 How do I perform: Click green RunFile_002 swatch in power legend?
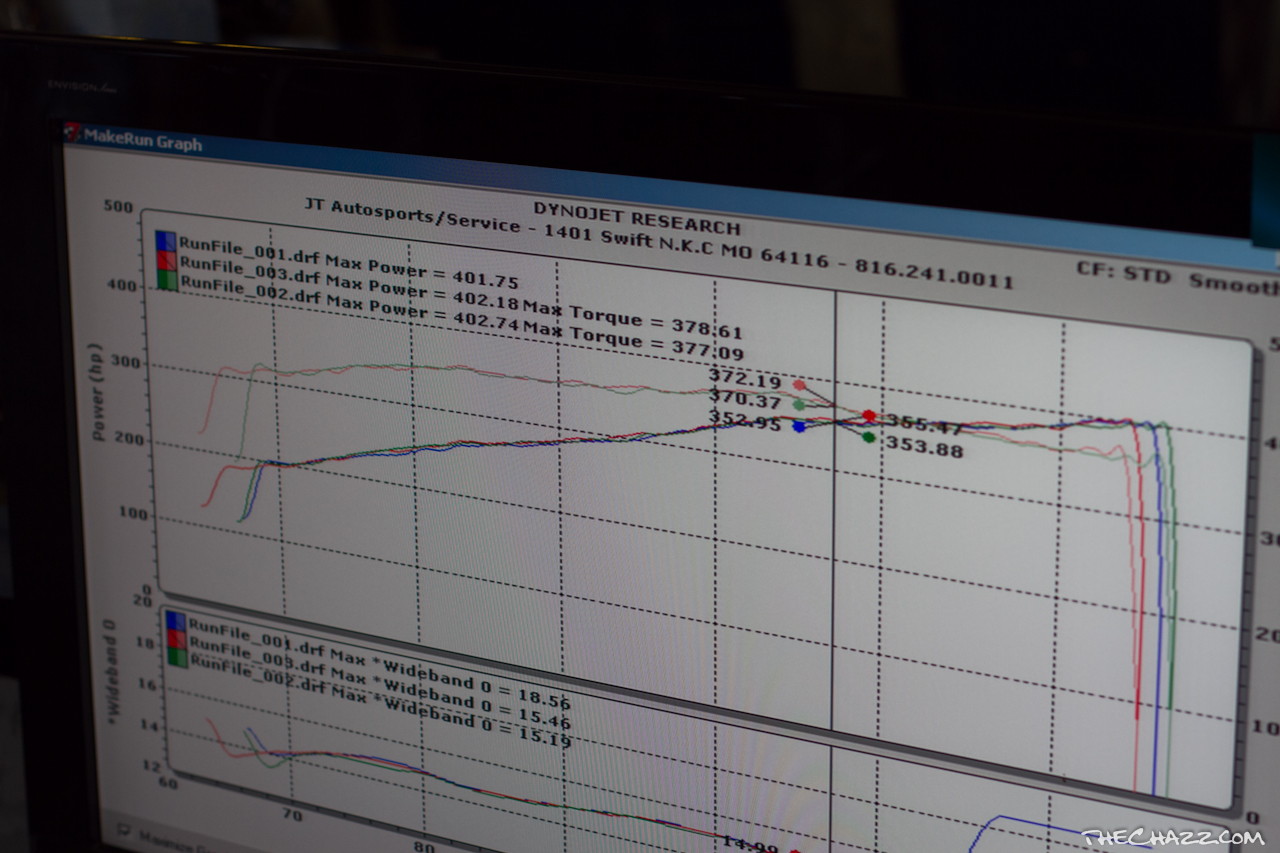tap(167, 281)
